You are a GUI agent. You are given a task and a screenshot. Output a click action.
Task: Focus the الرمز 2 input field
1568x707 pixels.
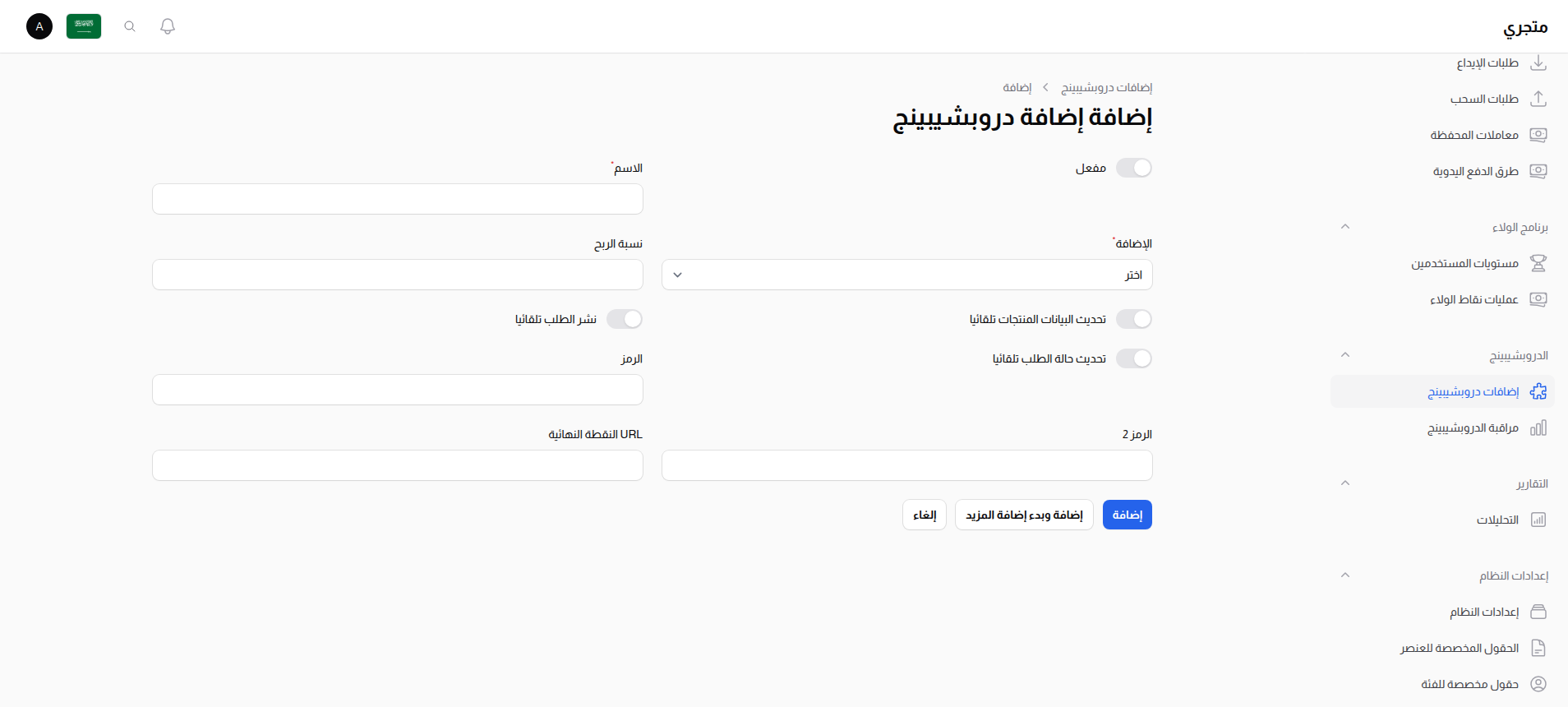pos(907,465)
